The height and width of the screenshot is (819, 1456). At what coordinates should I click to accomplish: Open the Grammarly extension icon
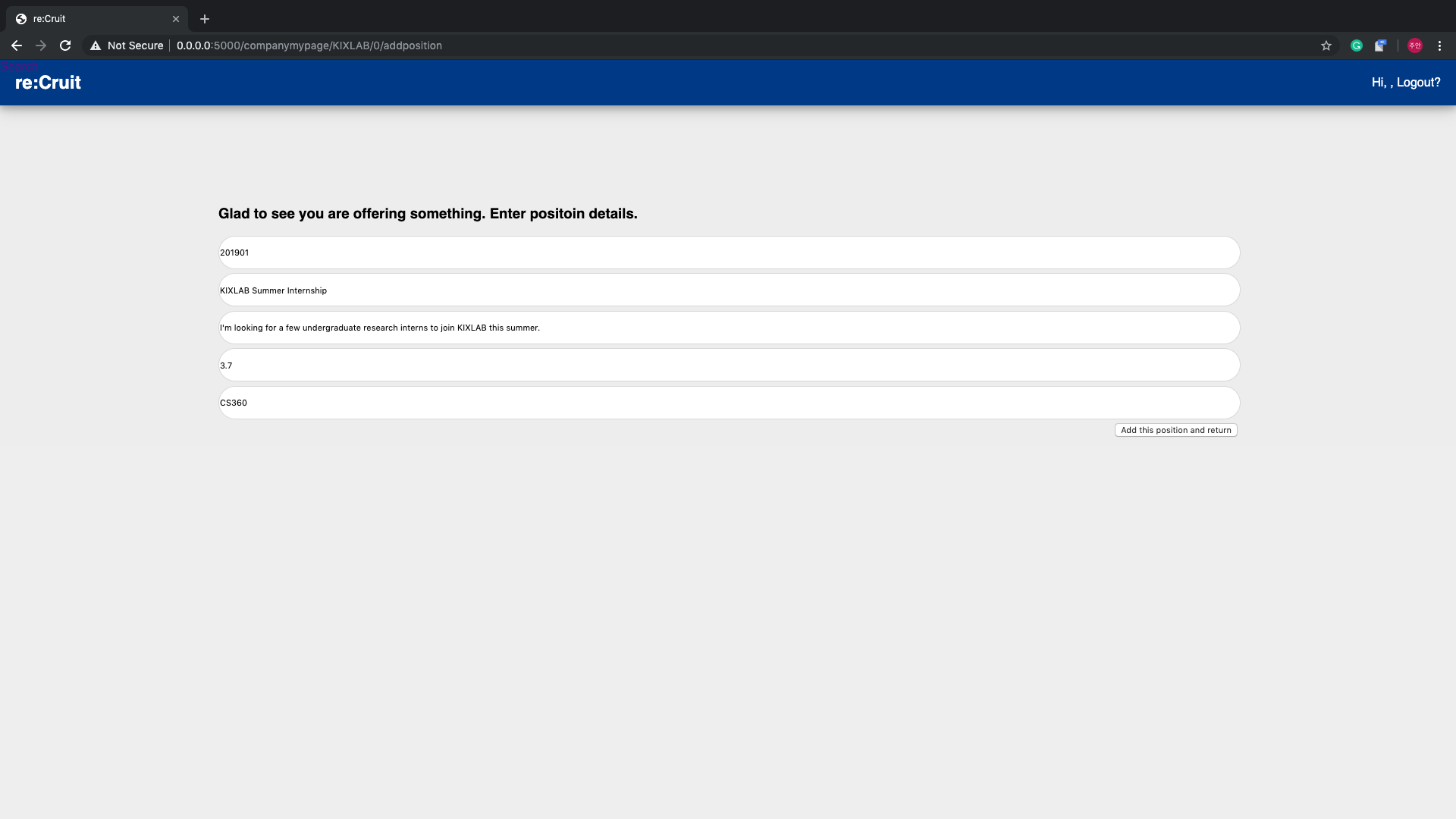[x=1357, y=45]
